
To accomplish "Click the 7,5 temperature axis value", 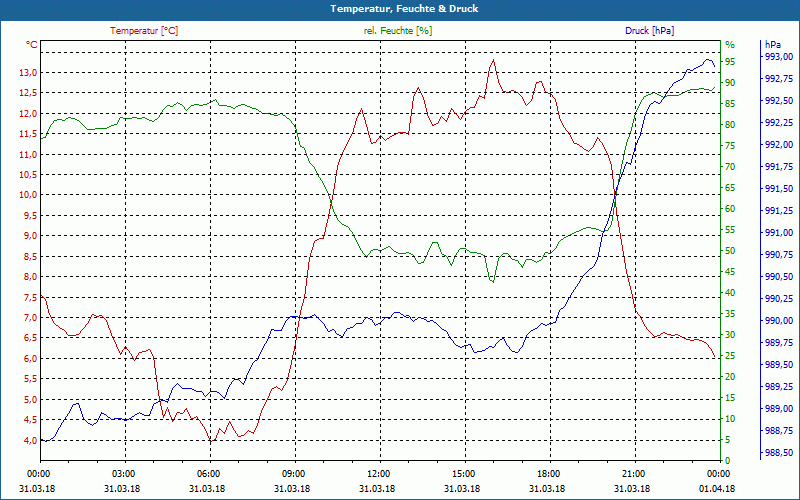I will click(x=30, y=297).
